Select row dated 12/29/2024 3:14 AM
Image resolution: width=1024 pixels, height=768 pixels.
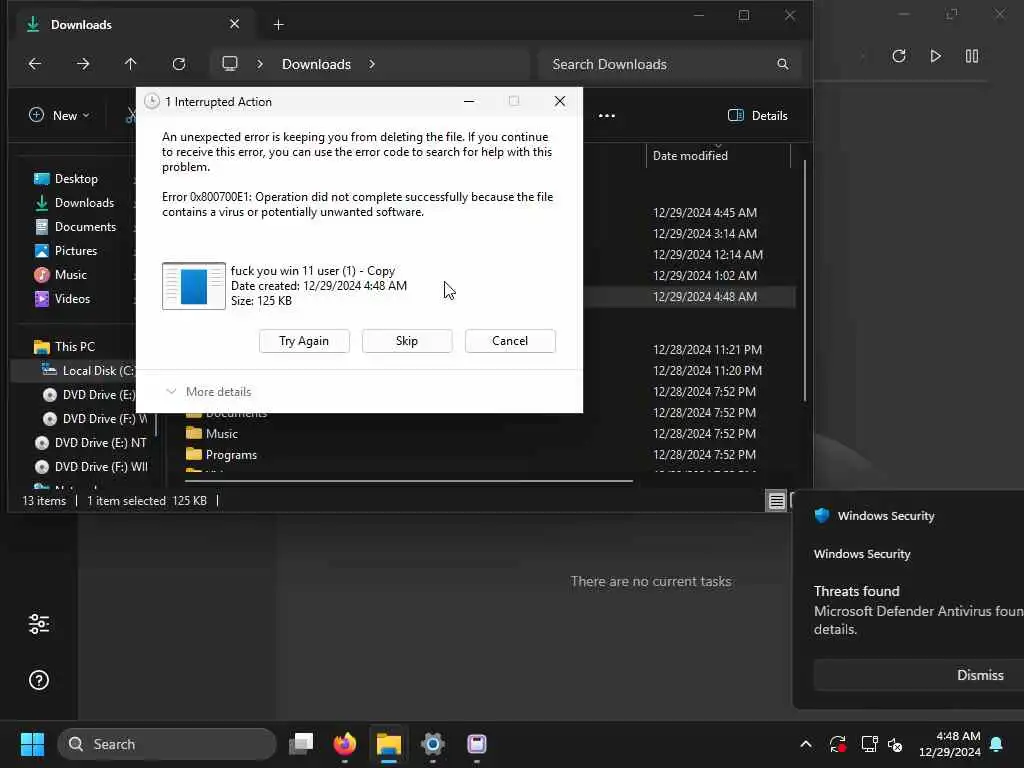[x=705, y=234]
